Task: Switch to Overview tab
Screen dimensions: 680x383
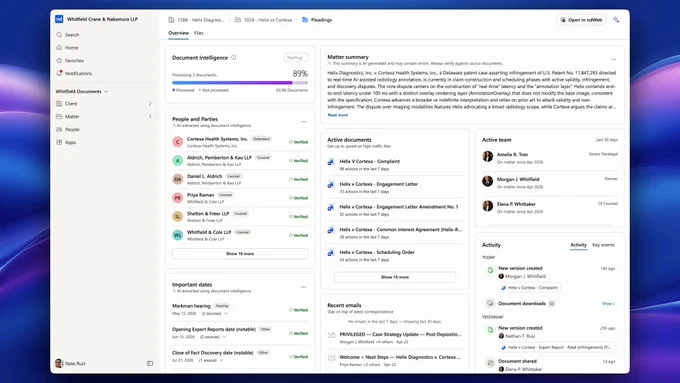Action: 178,33
